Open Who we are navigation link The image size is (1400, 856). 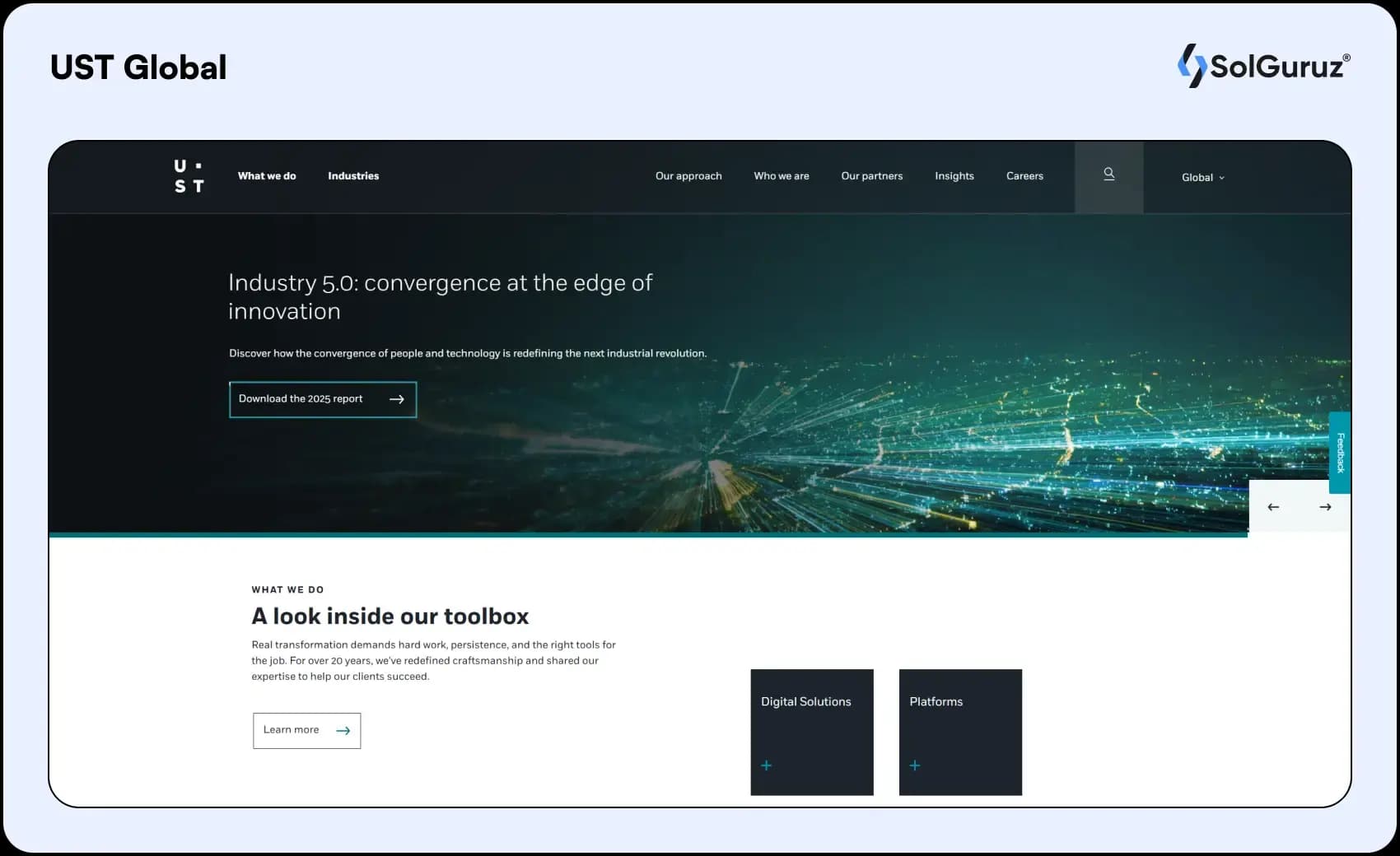pyautogui.click(x=782, y=176)
